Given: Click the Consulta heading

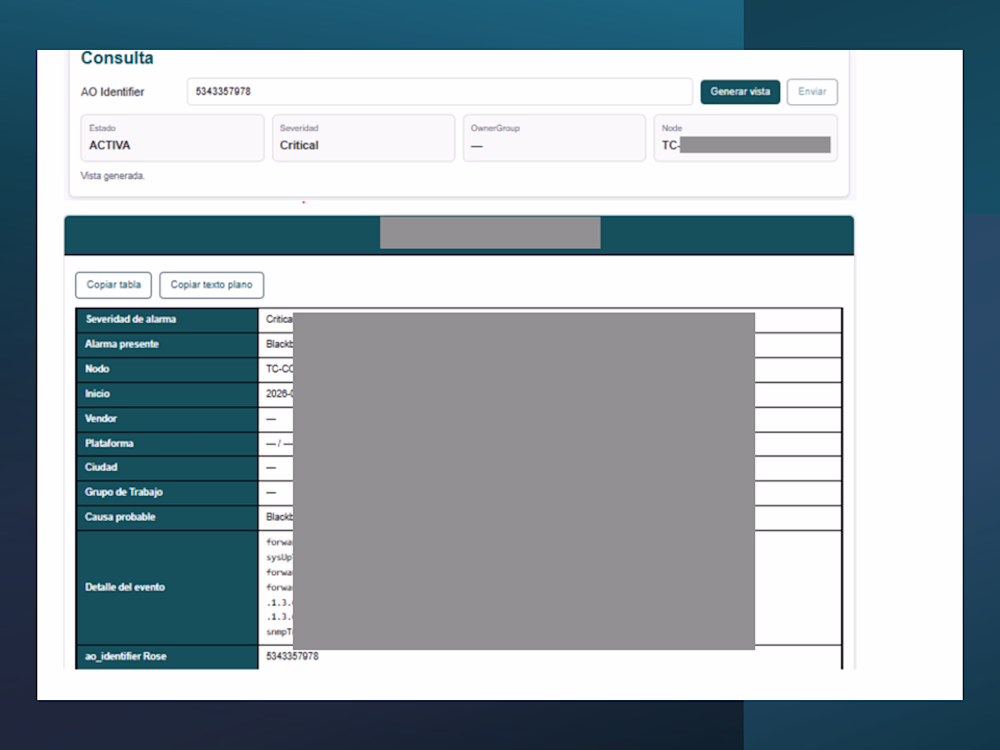Looking at the screenshot, I should (x=117, y=58).
